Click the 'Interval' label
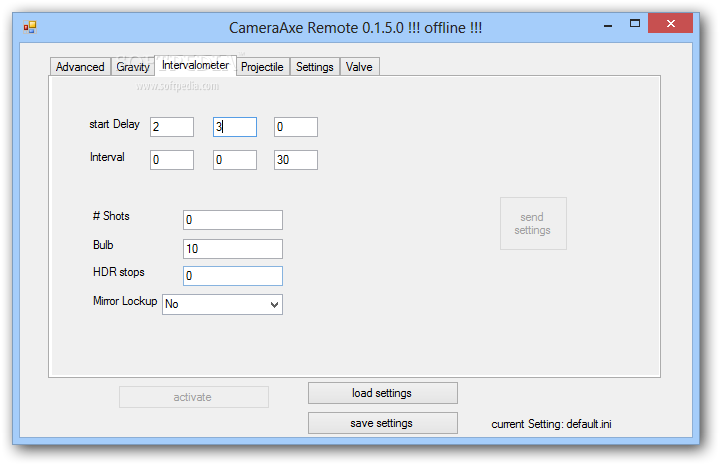 [x=107, y=157]
